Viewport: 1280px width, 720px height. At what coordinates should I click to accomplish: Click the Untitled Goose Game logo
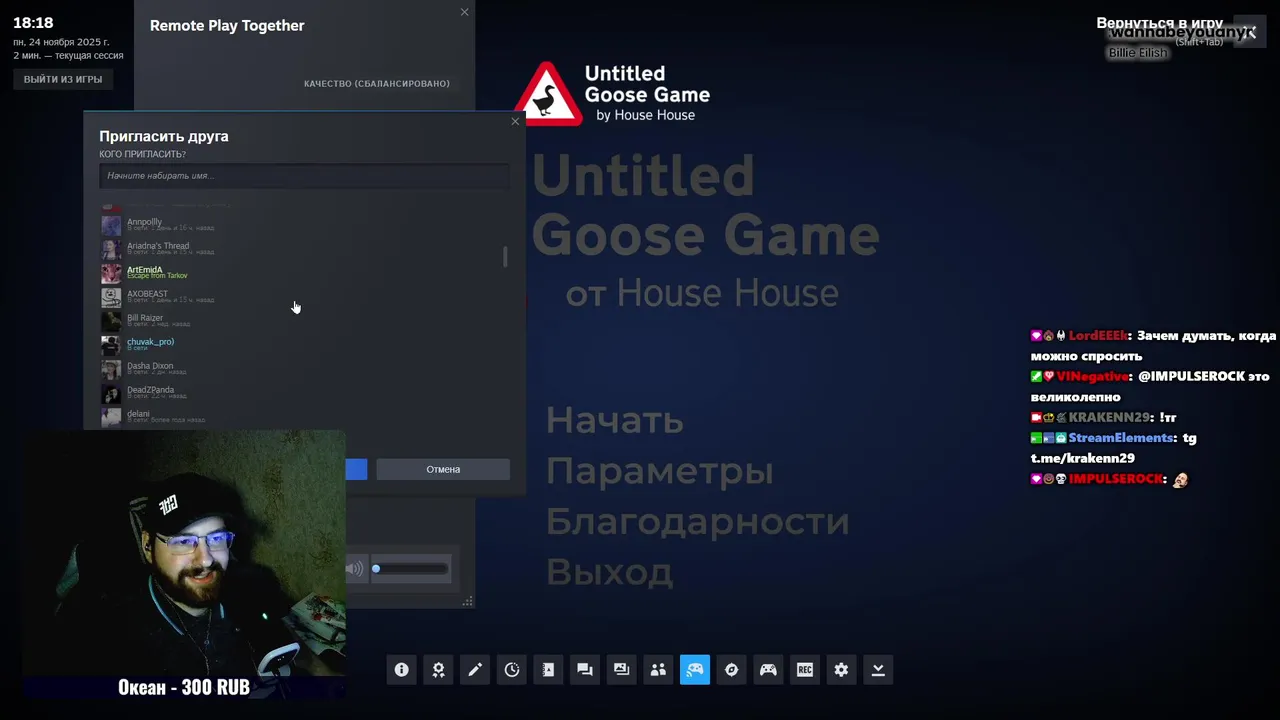coord(612,93)
